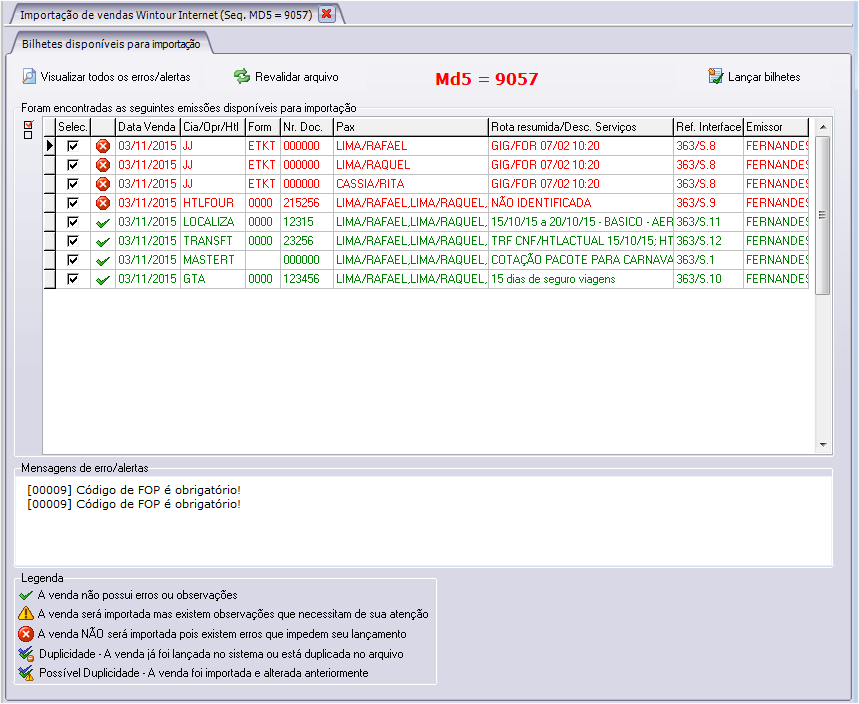Click the document number 123456 cell
The height and width of the screenshot is (704, 859).
[x=307, y=279]
